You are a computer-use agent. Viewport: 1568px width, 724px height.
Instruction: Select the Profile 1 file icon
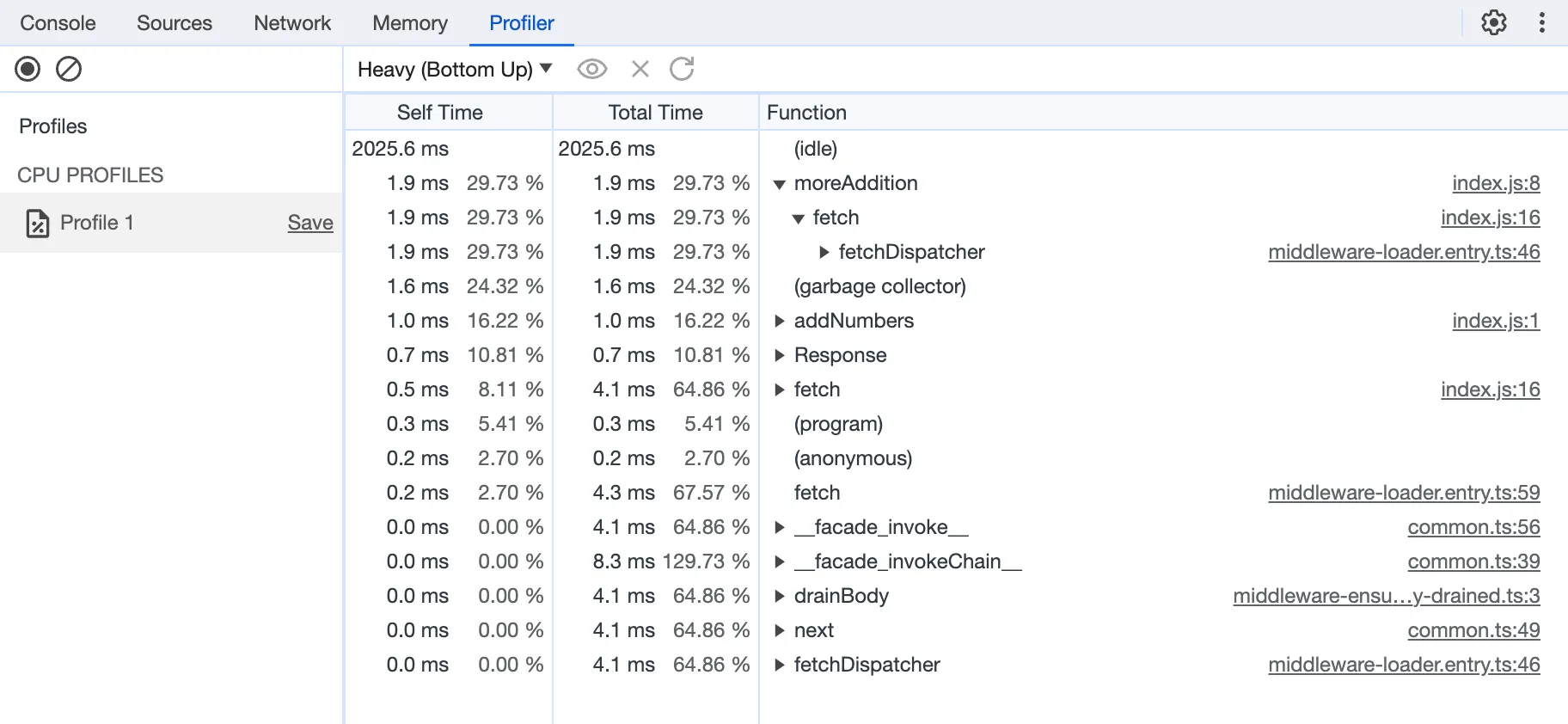[x=37, y=223]
